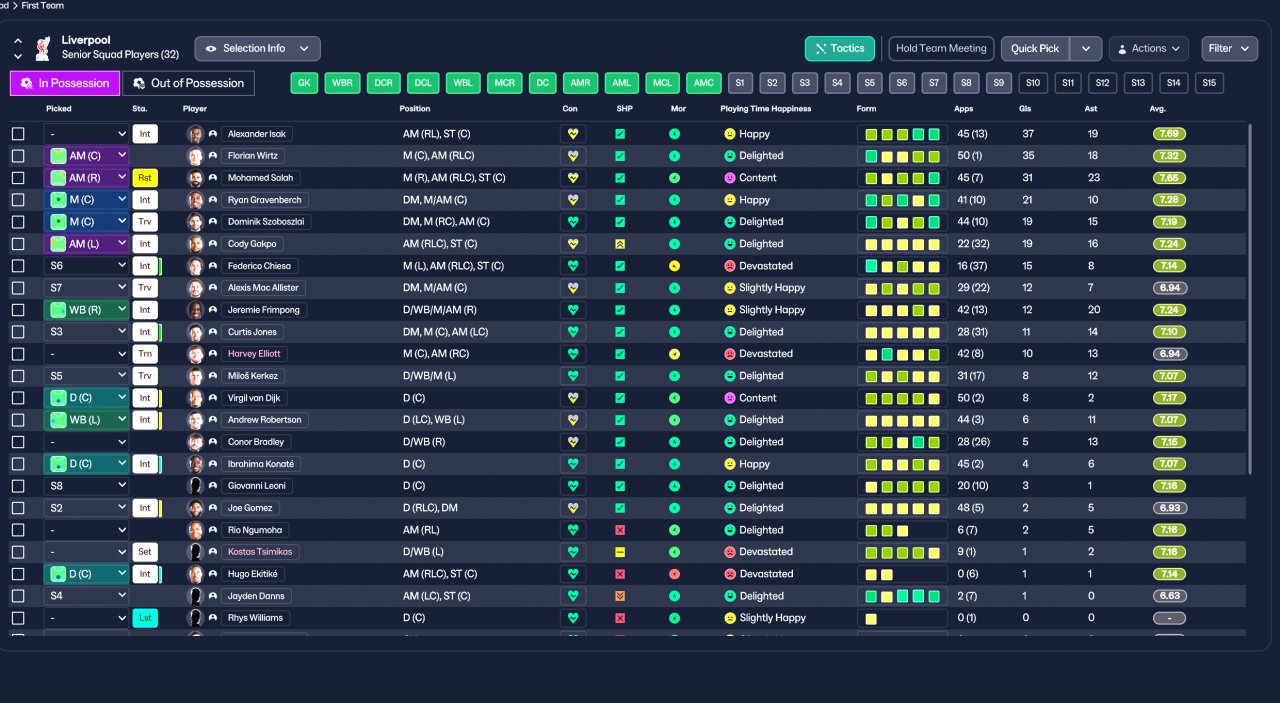1280x703 pixels.
Task: Click Ryan Gravenberch's player portrait icon
Action: [x=195, y=200]
